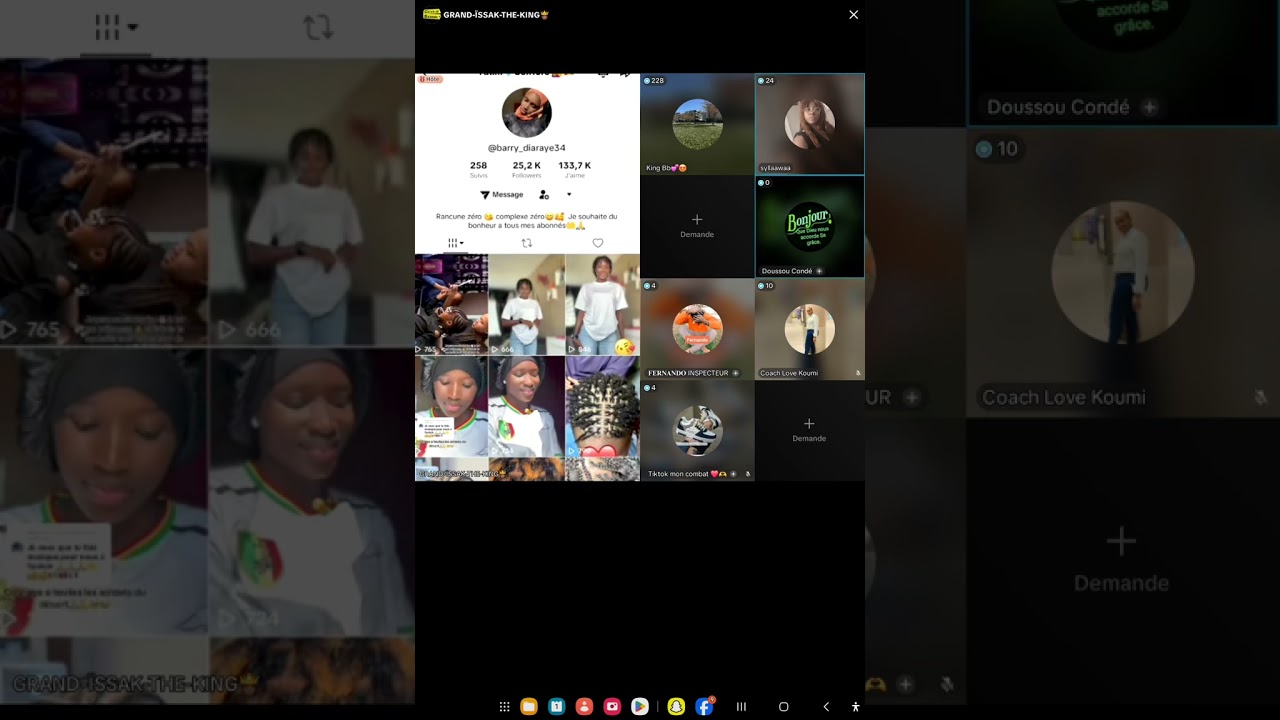This screenshot has width=1280, height=720.
Task: Open the braided hair video thumbnail
Action: point(603,406)
